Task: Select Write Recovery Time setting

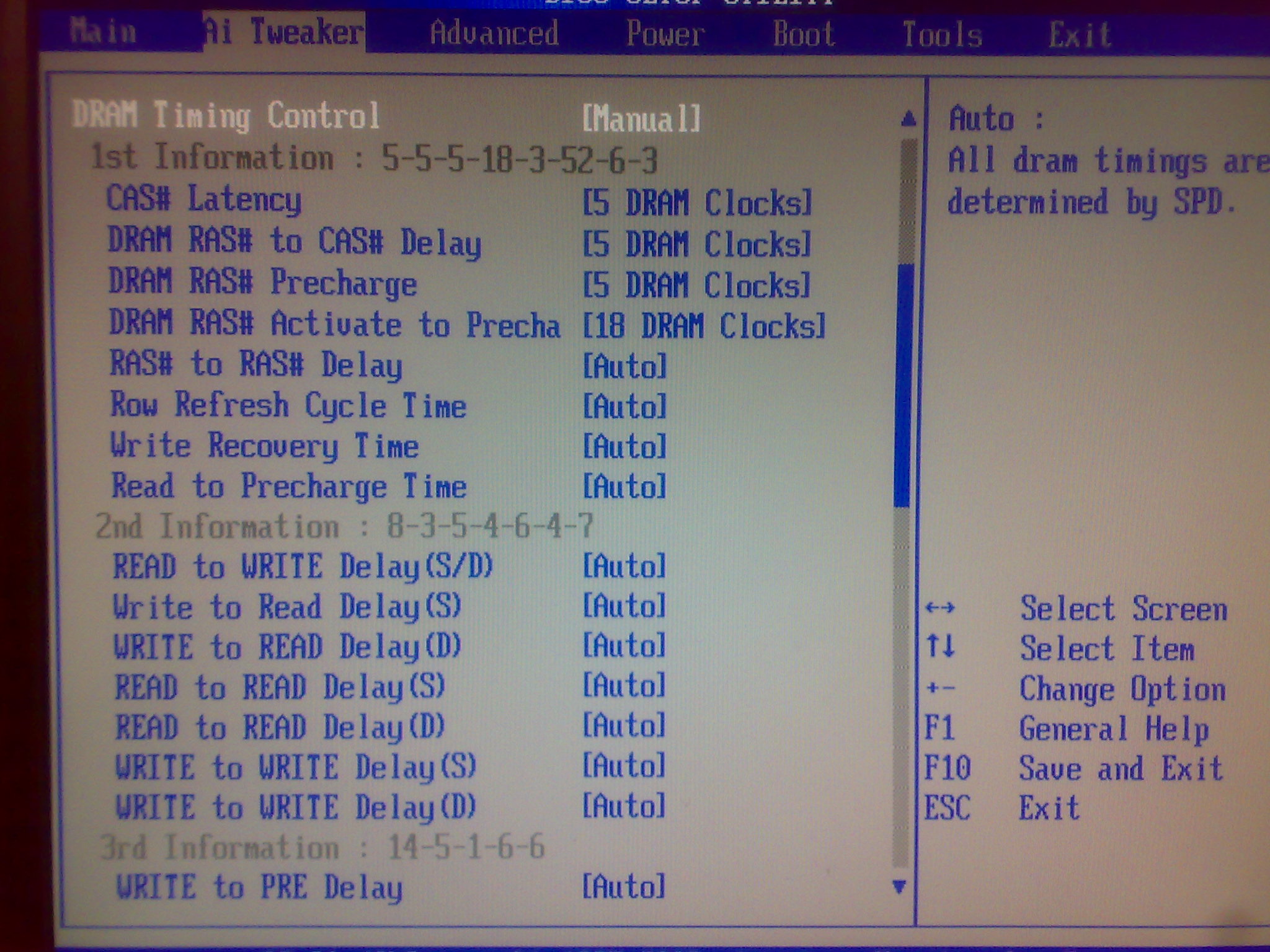Action: [x=265, y=446]
